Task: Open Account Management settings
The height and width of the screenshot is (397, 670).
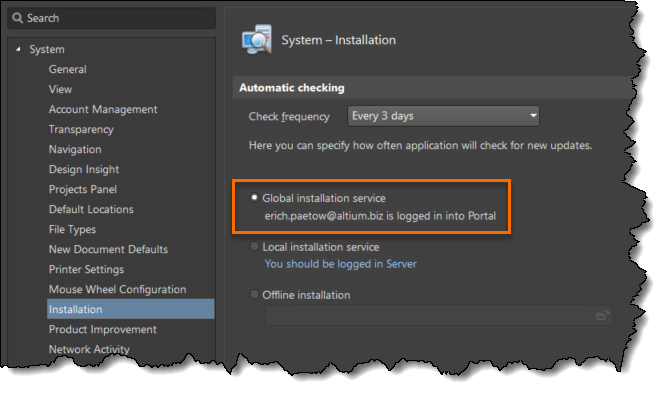Action: (103, 109)
